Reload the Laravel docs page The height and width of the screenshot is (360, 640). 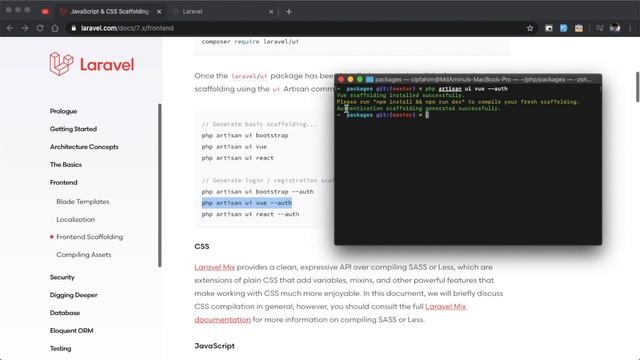[x=40, y=28]
